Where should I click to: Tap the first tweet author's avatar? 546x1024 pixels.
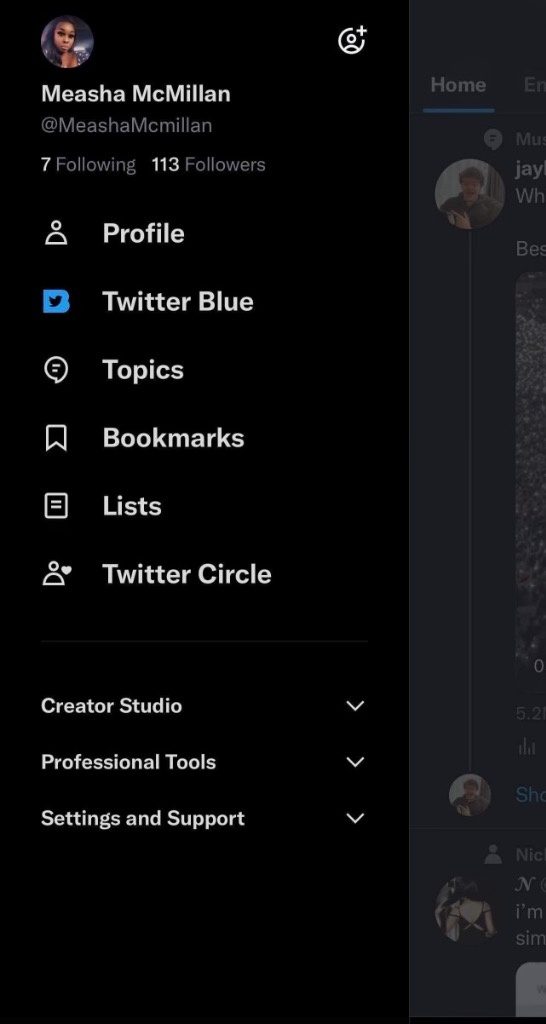470,194
